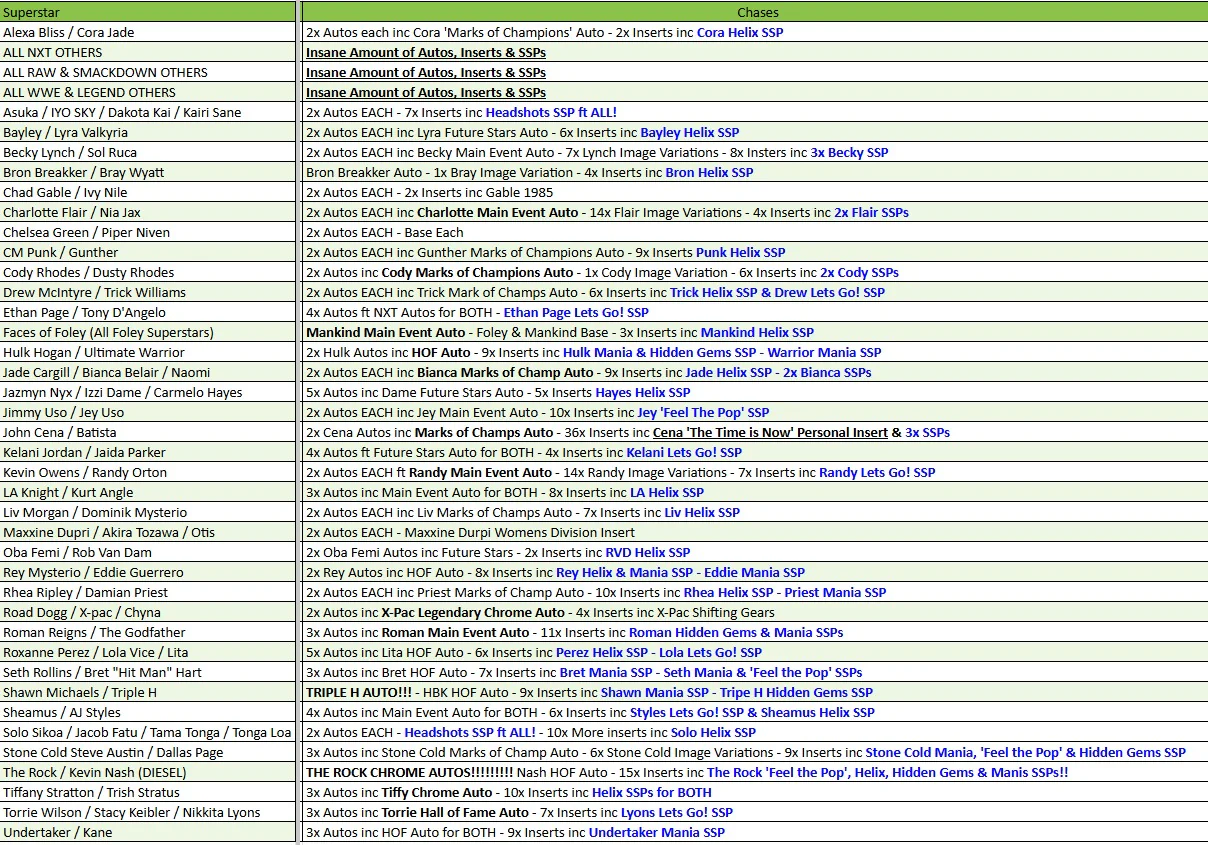This screenshot has width=1208, height=845.
Task: Click the X-Pac Legendary Chrome Auto chase cell
Action: click(755, 612)
